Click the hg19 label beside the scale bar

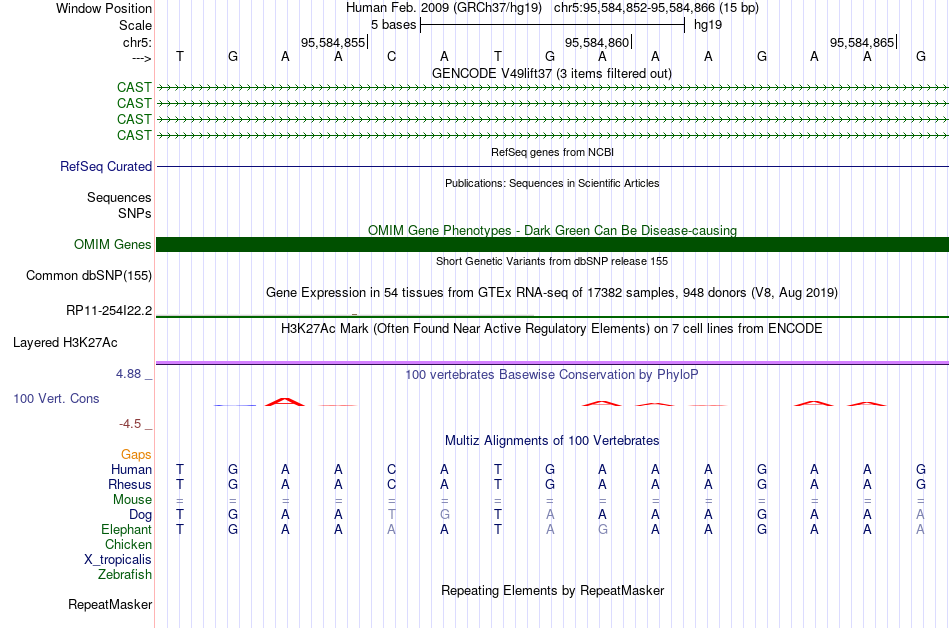pos(708,25)
